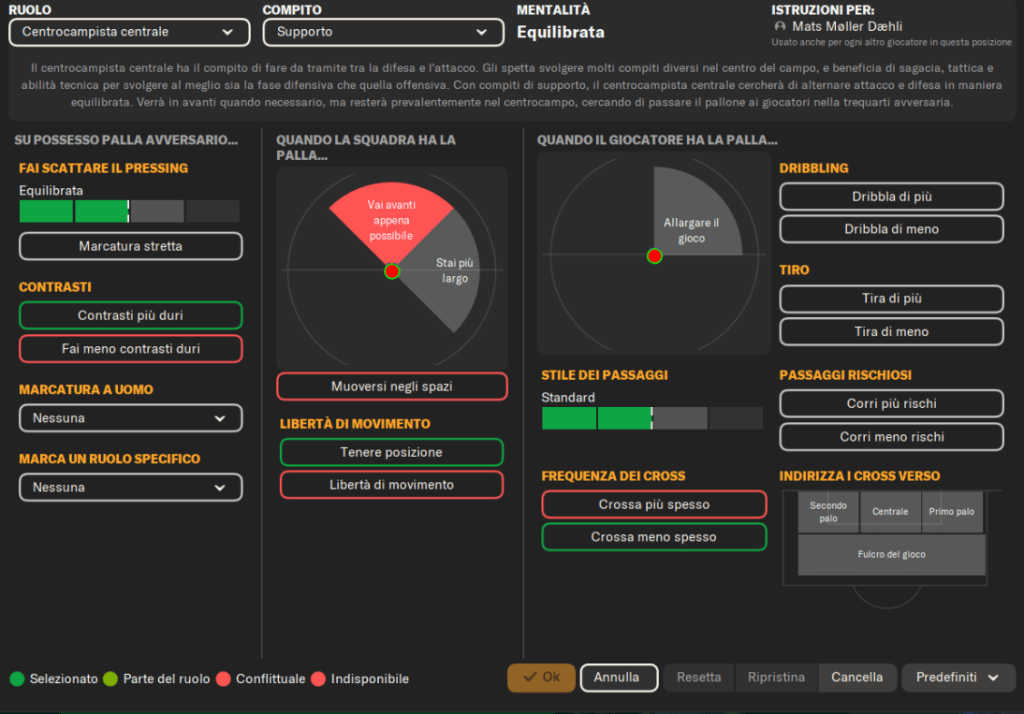1024x714 pixels.
Task: Expand 'Marca un ruolo specifico' dropdown menu
Action: 130,487
